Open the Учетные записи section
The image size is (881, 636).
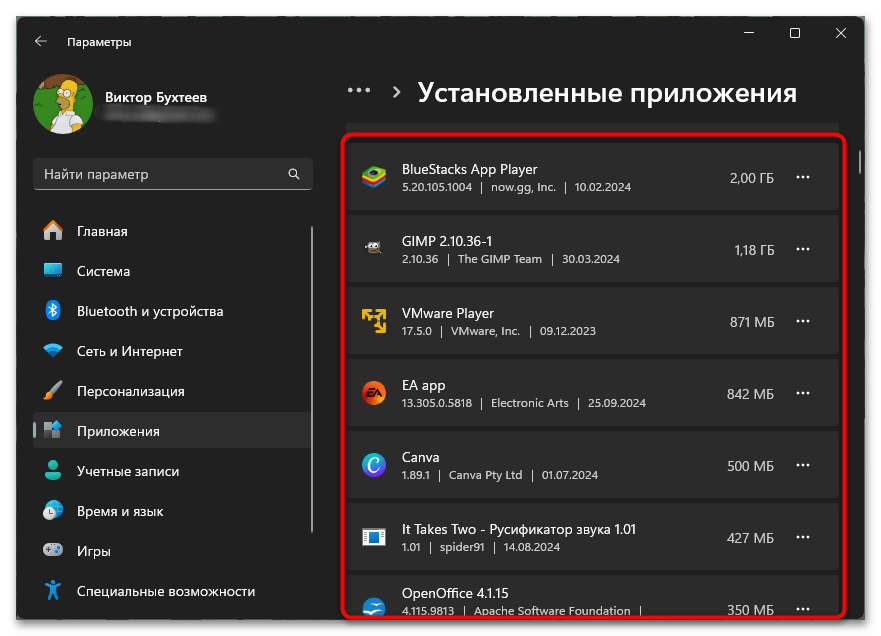172,470
